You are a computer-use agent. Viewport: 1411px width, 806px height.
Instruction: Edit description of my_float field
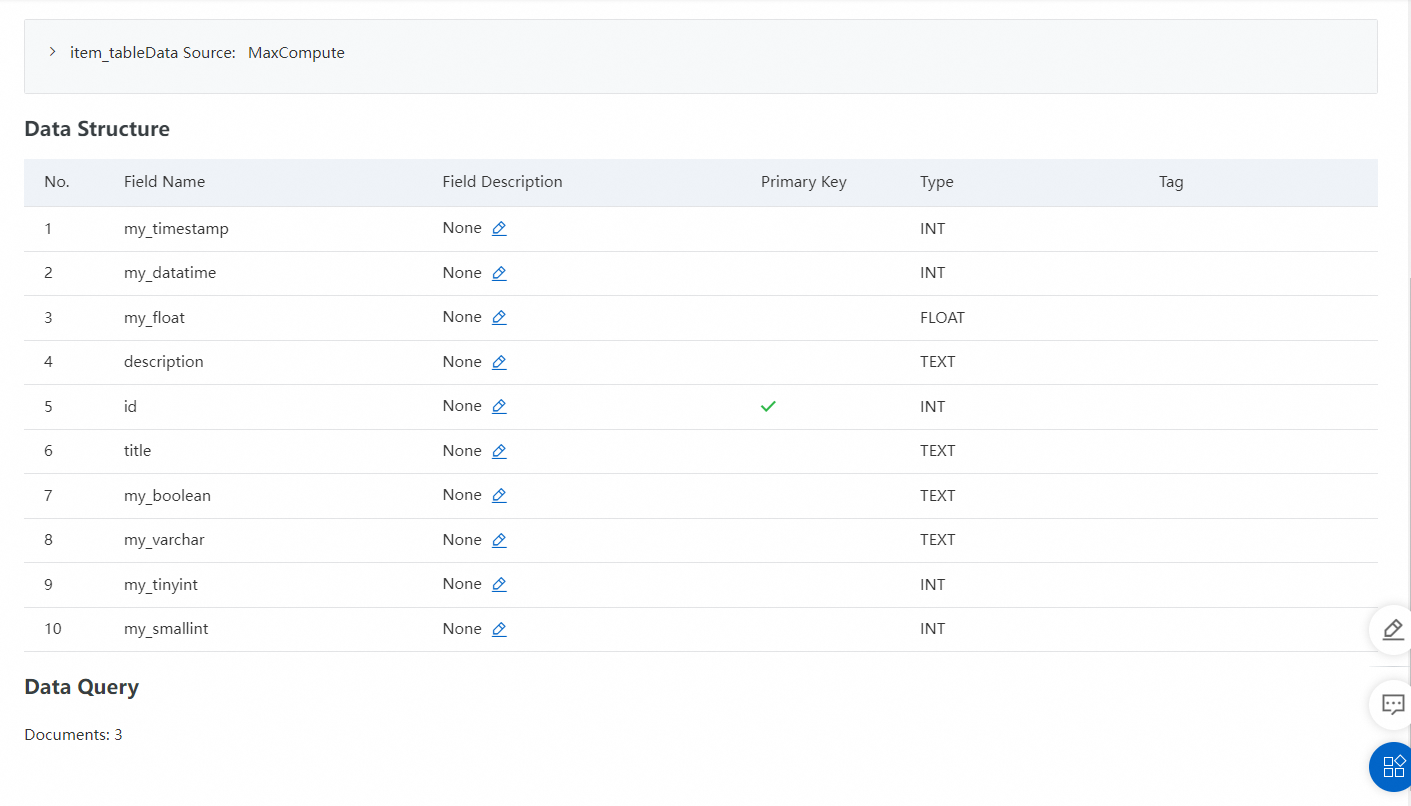499,318
